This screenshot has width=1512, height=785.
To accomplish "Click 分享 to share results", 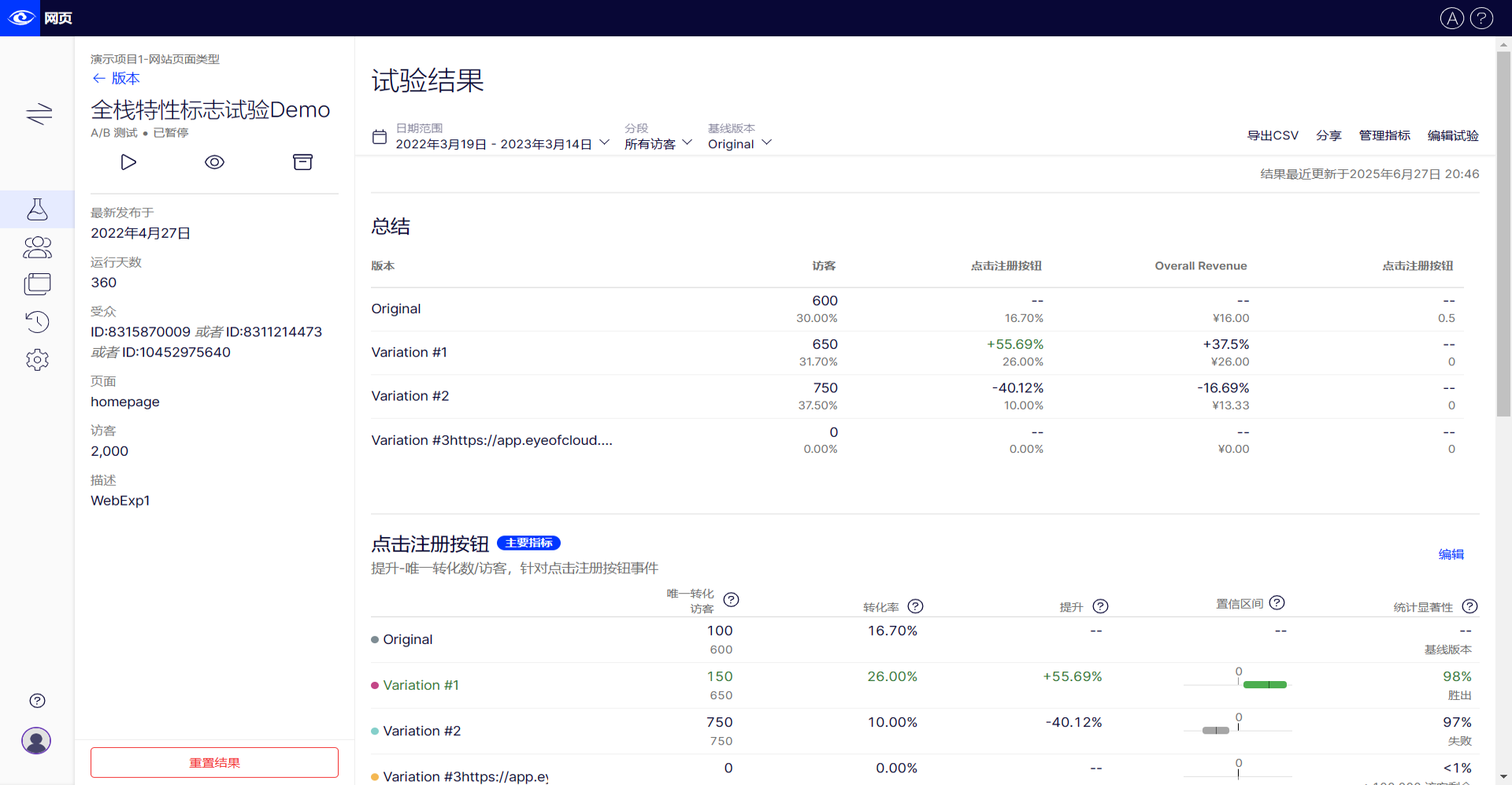I will (x=1329, y=135).
